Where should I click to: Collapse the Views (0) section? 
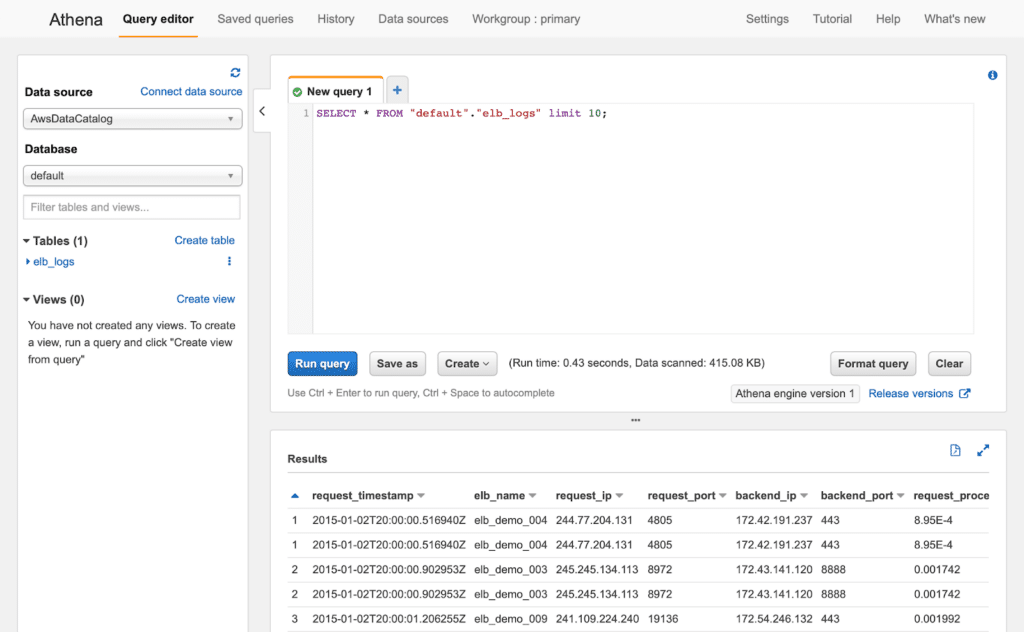pos(26,300)
